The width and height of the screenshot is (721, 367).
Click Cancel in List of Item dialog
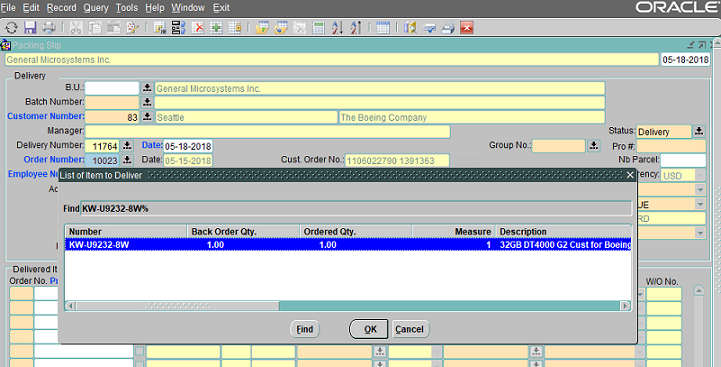(409, 329)
